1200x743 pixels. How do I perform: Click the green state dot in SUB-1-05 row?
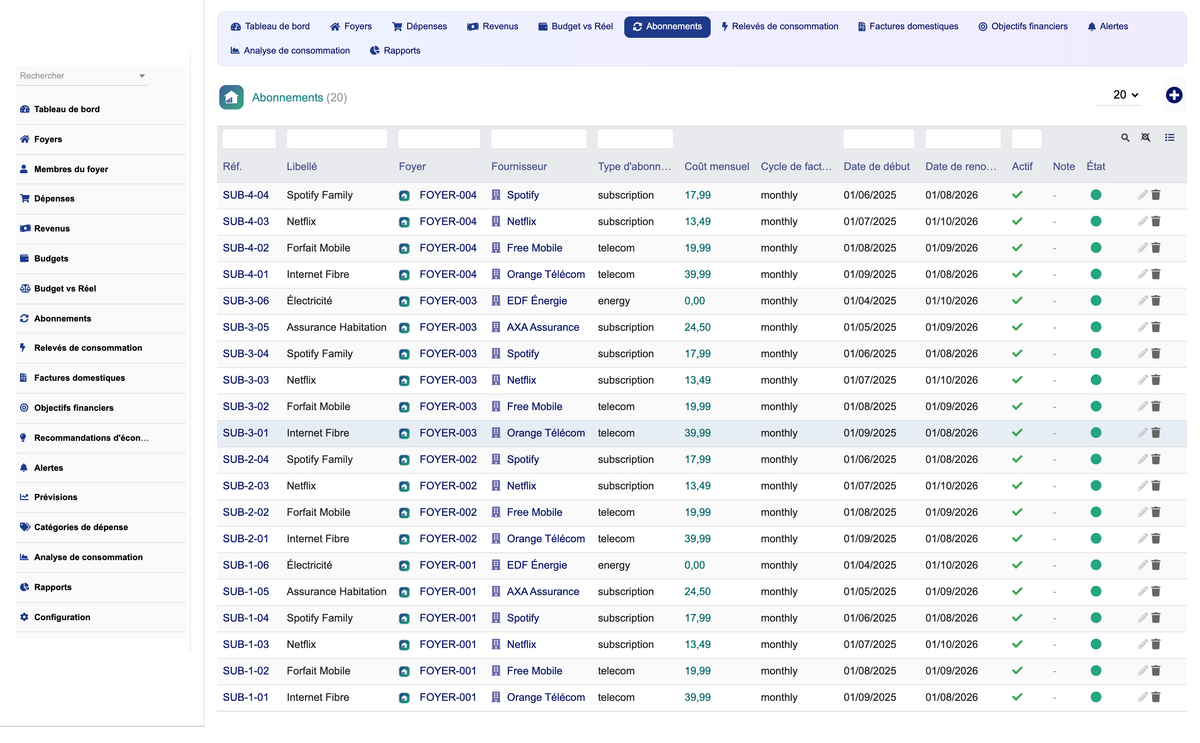tap(1096, 592)
